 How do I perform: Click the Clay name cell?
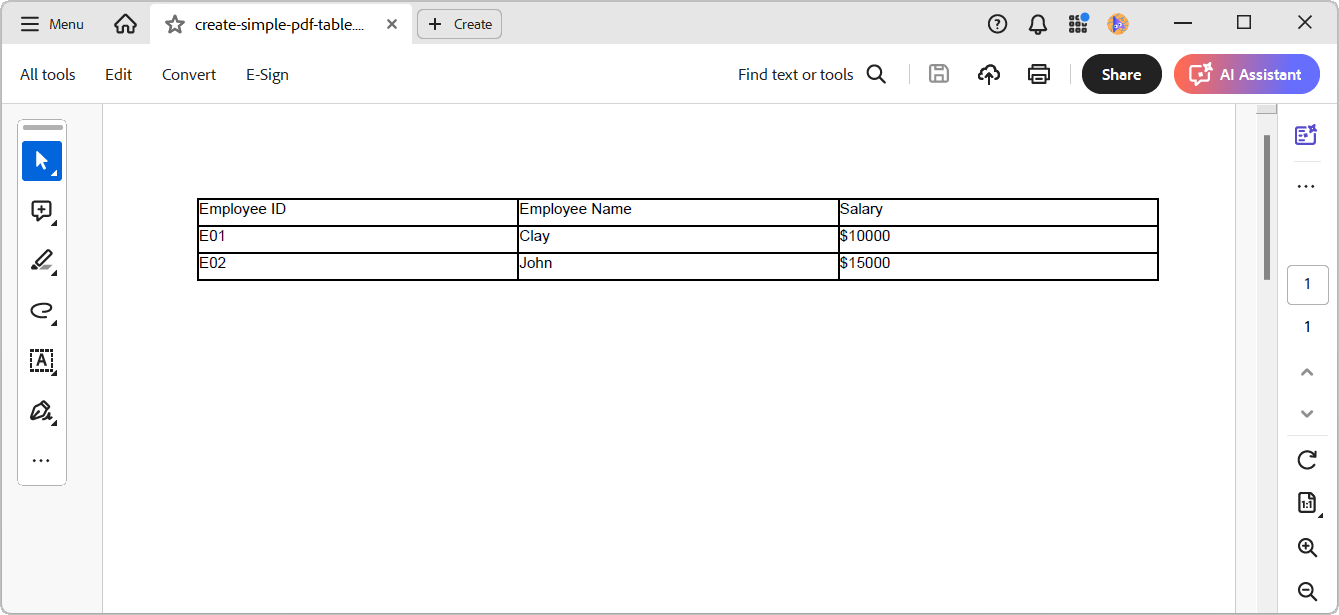(x=678, y=239)
